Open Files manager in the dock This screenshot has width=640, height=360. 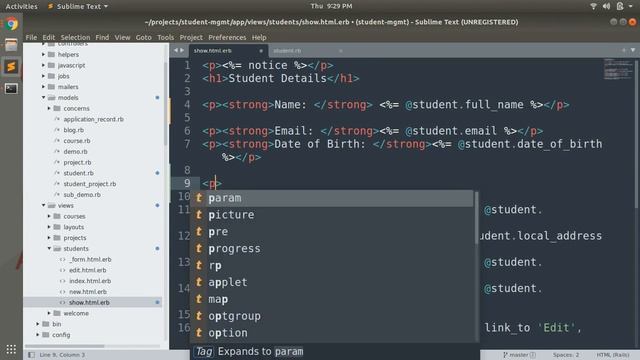11,45
